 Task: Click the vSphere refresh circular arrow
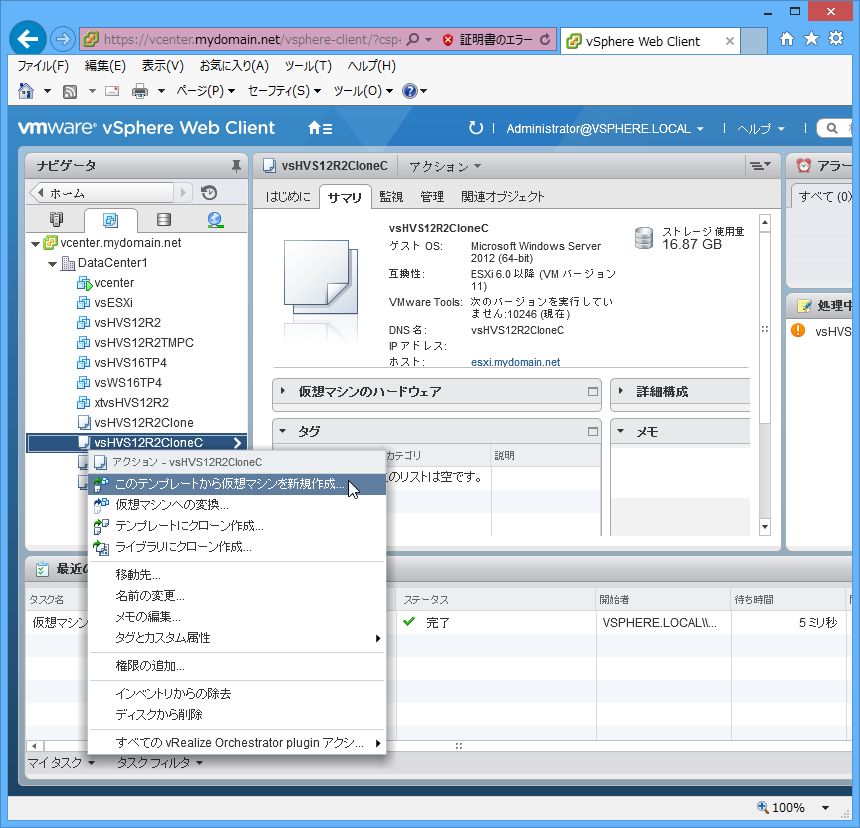[476, 128]
